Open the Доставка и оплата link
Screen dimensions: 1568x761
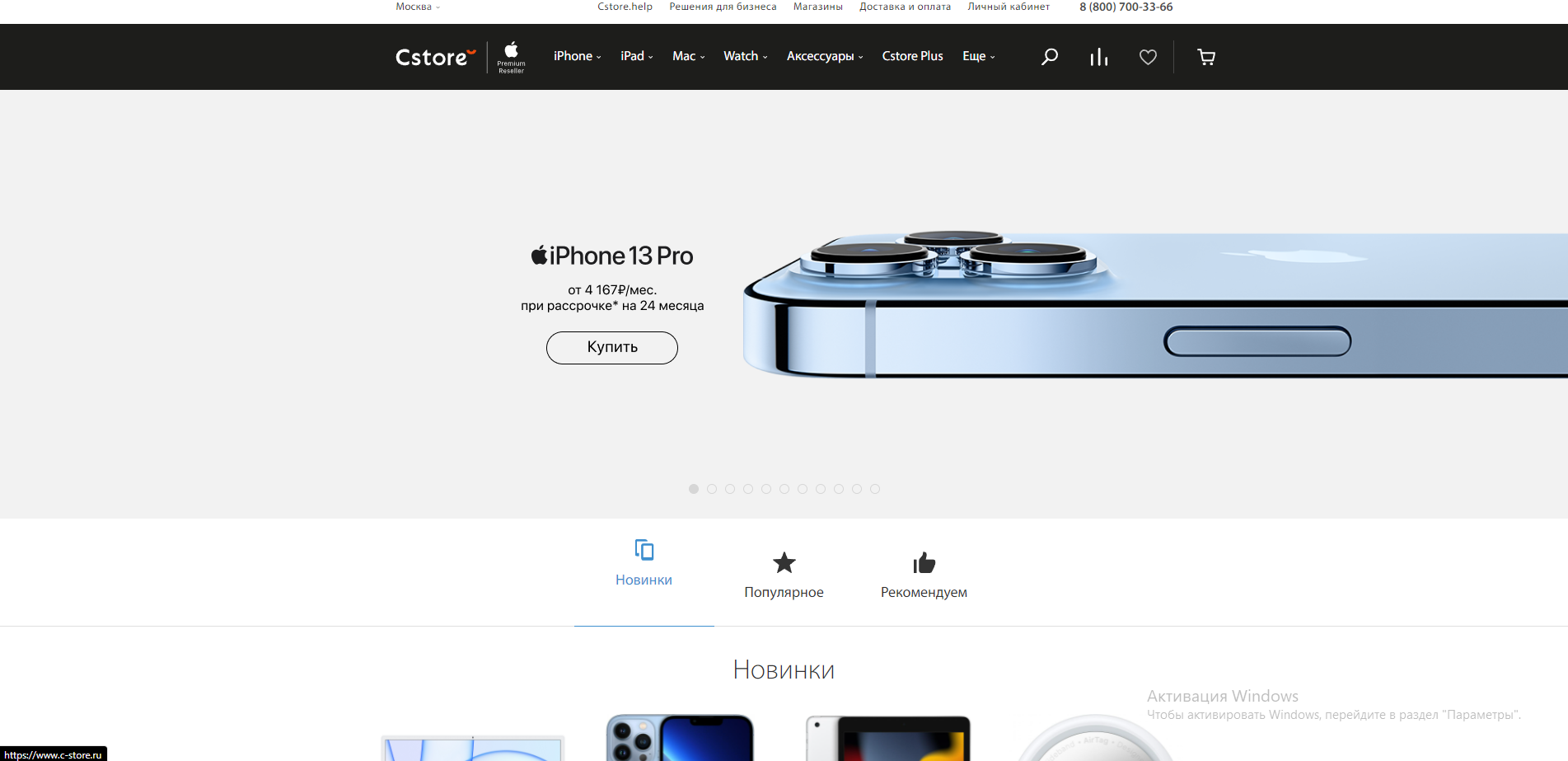tap(905, 7)
